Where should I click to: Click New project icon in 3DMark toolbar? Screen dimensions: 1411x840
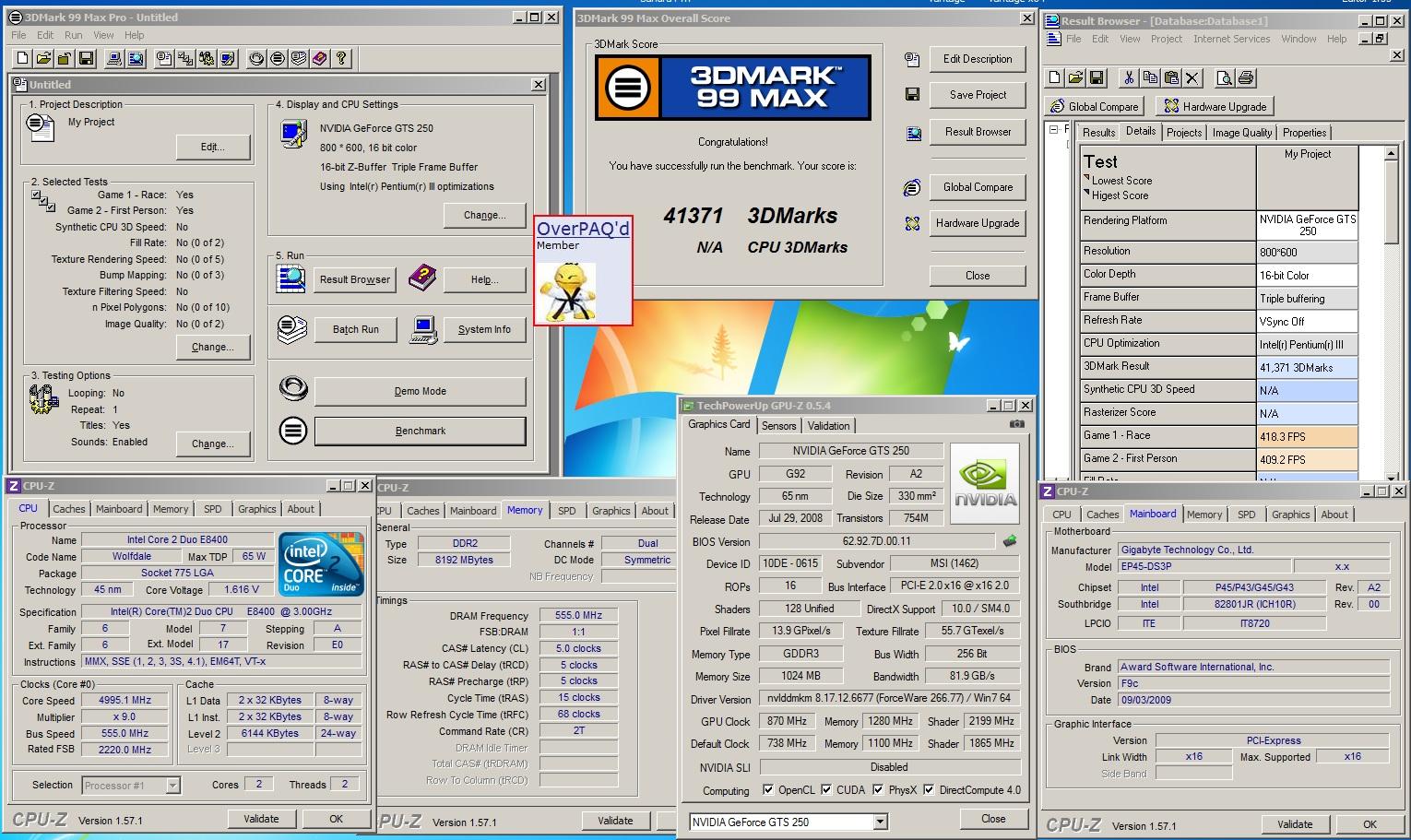(22, 59)
